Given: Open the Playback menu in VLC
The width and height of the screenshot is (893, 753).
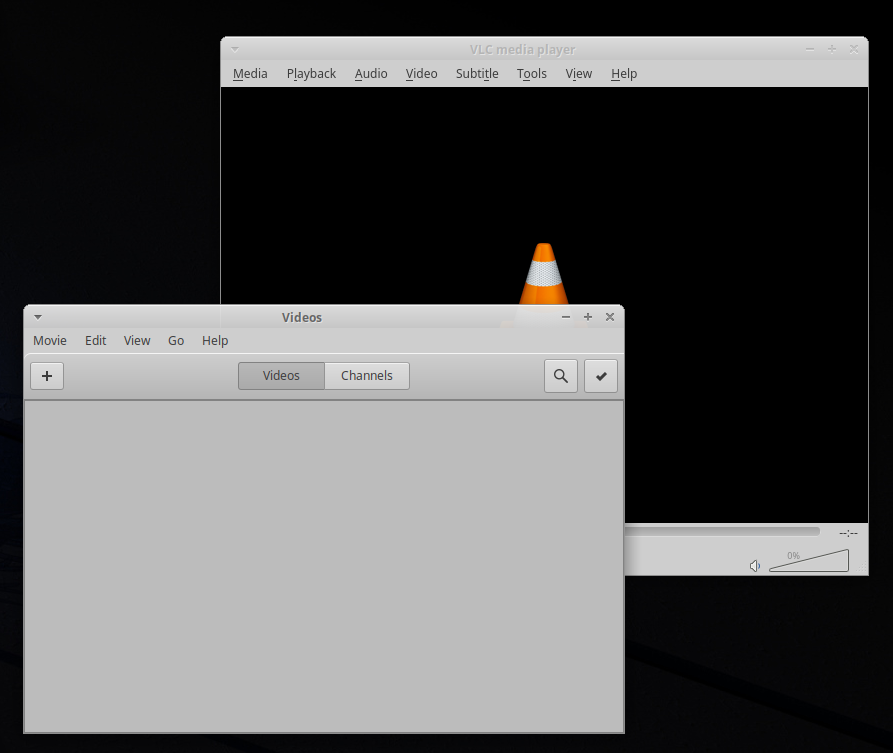Looking at the screenshot, I should click(x=311, y=73).
